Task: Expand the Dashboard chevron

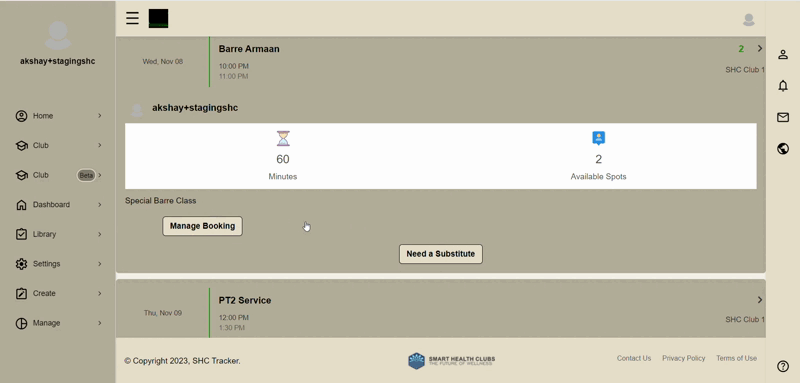Action: point(99,205)
